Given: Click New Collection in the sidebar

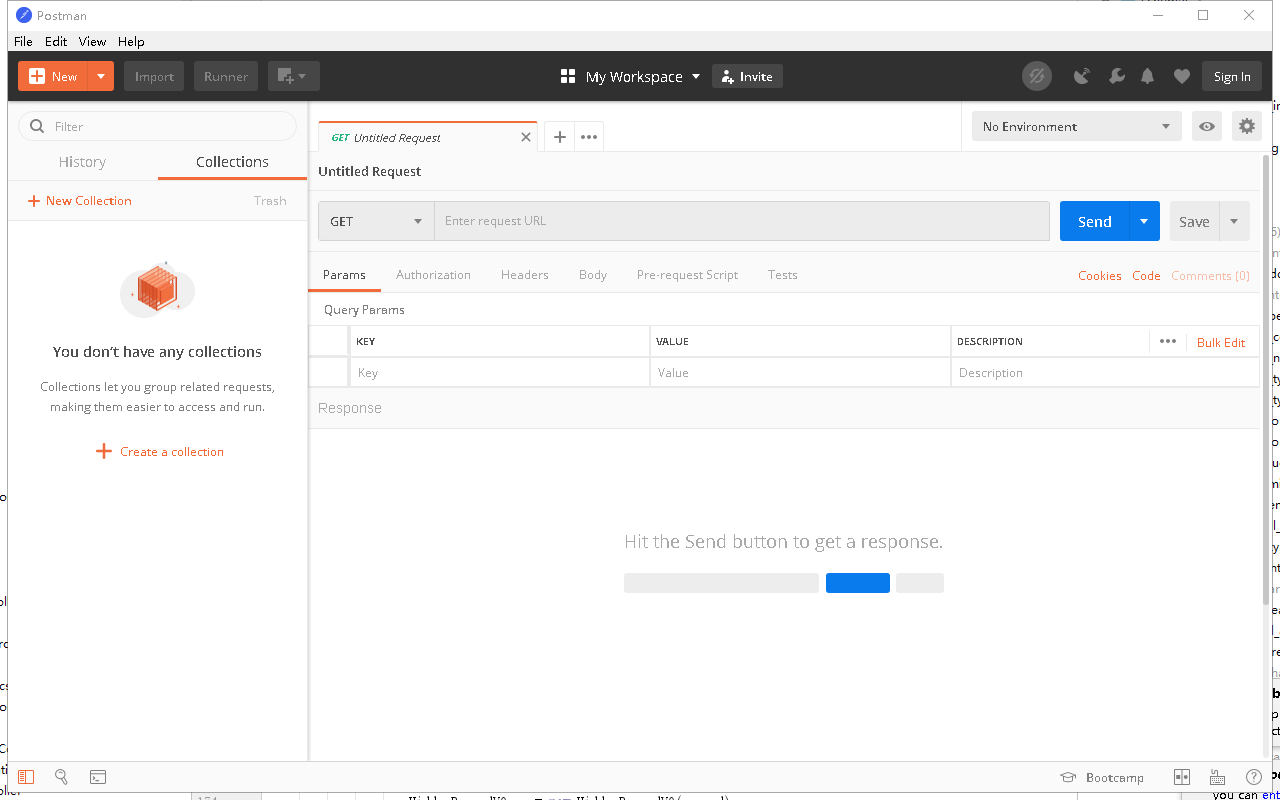Looking at the screenshot, I should pos(80,201).
